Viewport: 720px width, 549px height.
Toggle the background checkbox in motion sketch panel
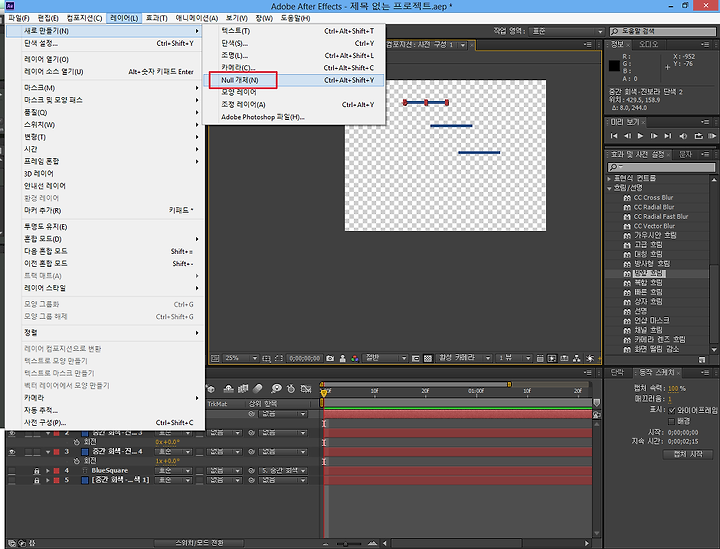click(x=672, y=421)
